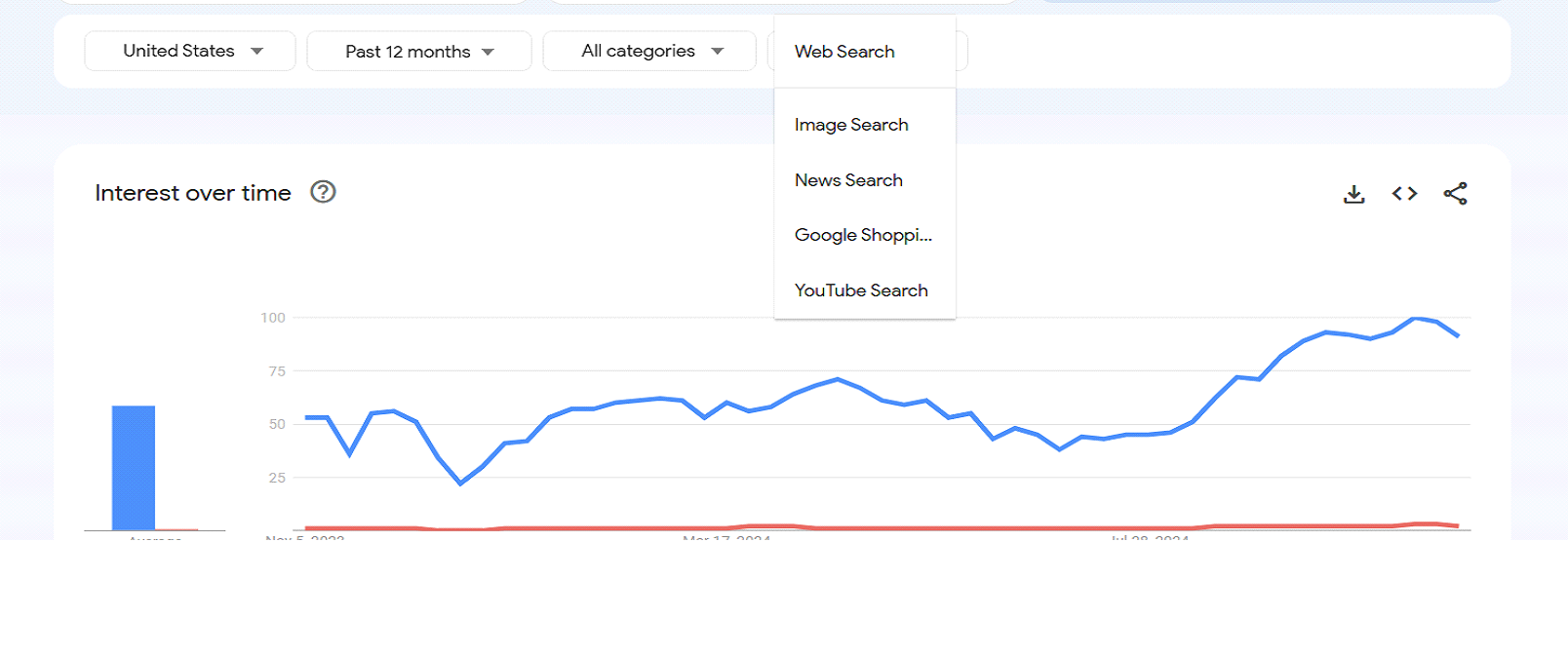Click the blue line's highest peak
This screenshot has width=1568, height=658.
point(1415,318)
